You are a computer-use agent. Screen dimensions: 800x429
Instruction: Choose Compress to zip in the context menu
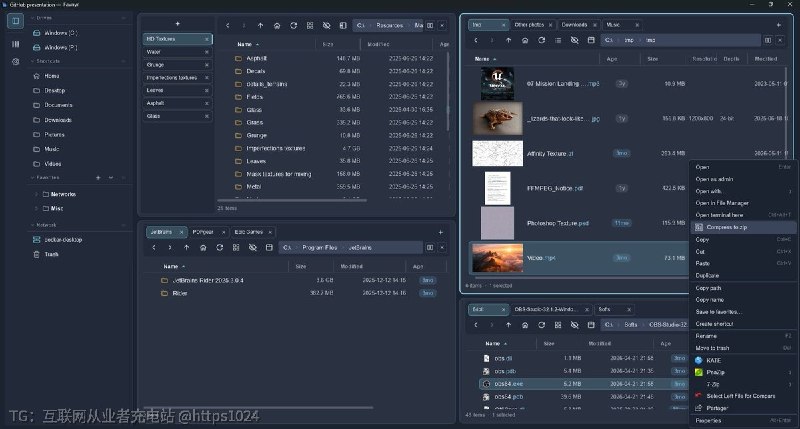pos(743,227)
